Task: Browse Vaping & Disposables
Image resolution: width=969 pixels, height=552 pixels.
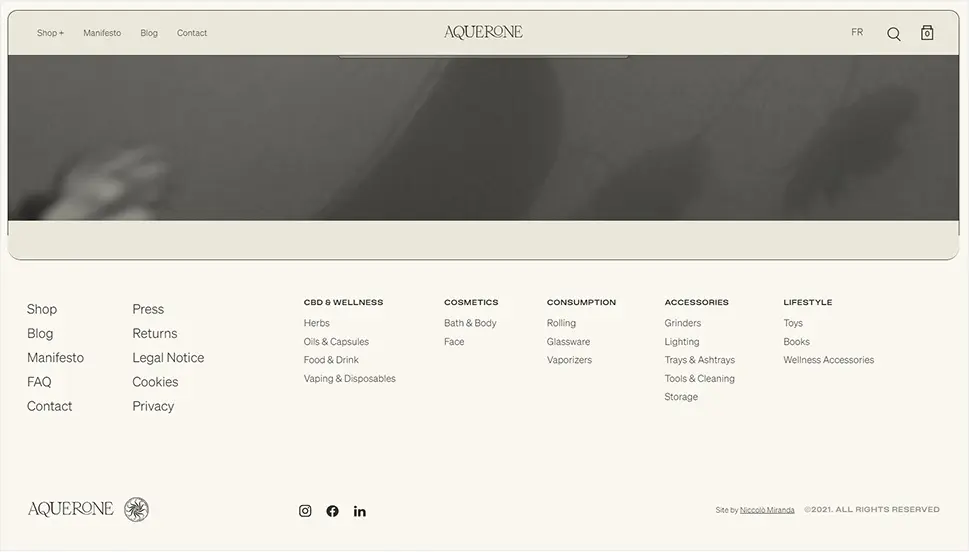Action: (350, 378)
